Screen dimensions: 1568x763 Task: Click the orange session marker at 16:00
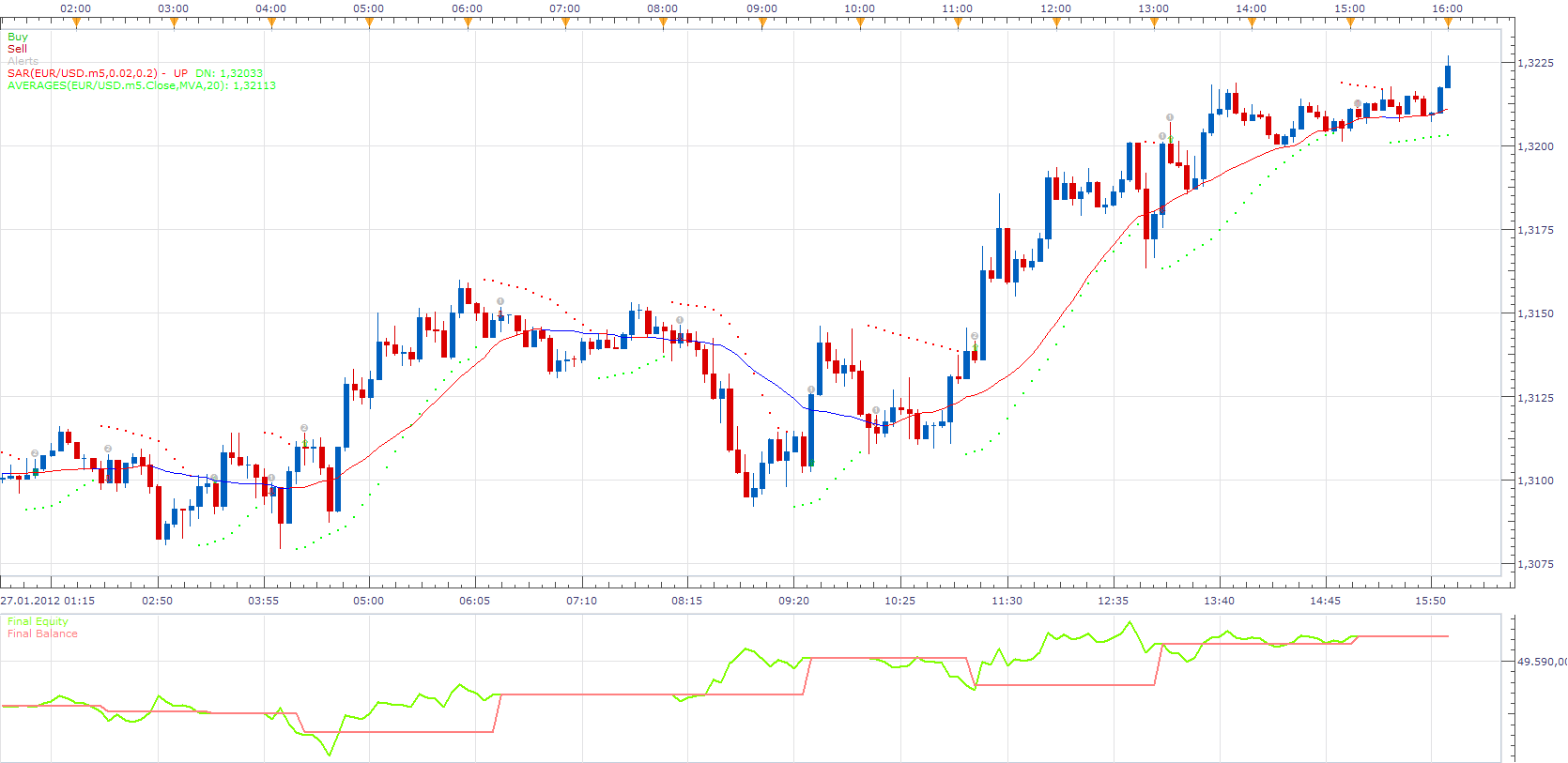(x=1448, y=23)
